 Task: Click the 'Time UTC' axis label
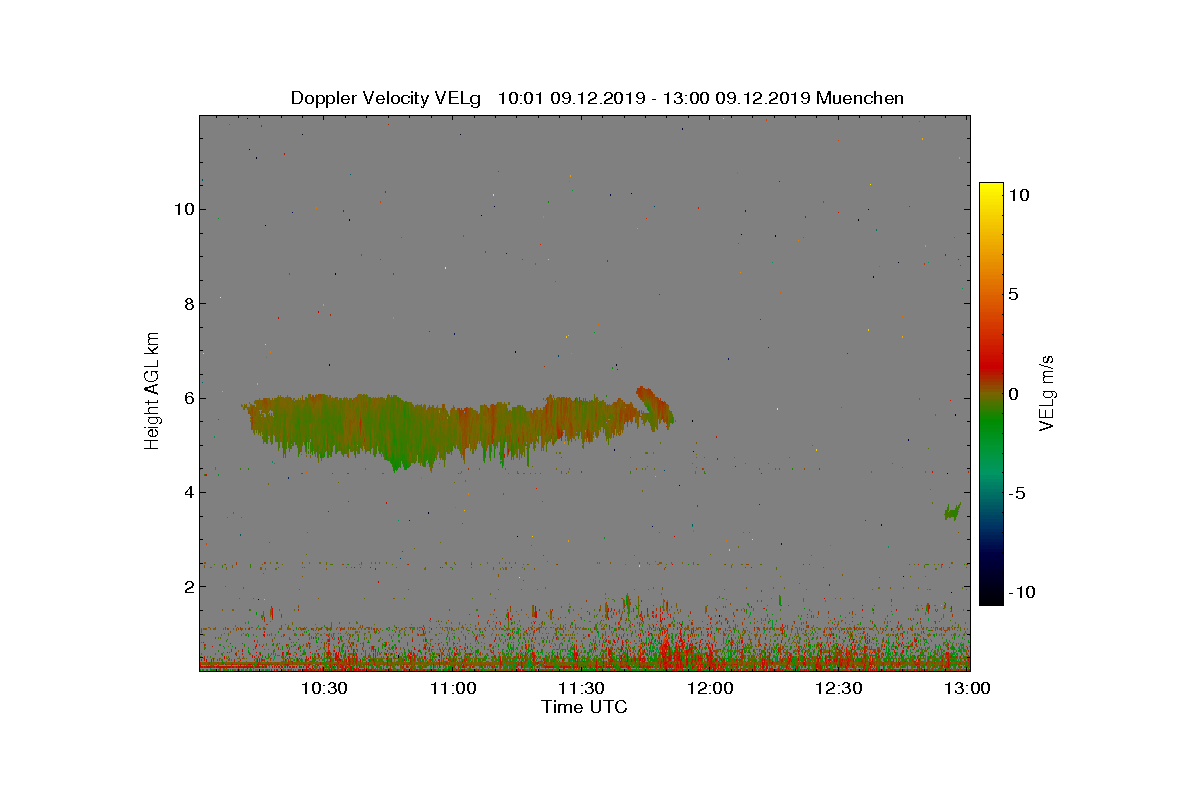coord(584,707)
